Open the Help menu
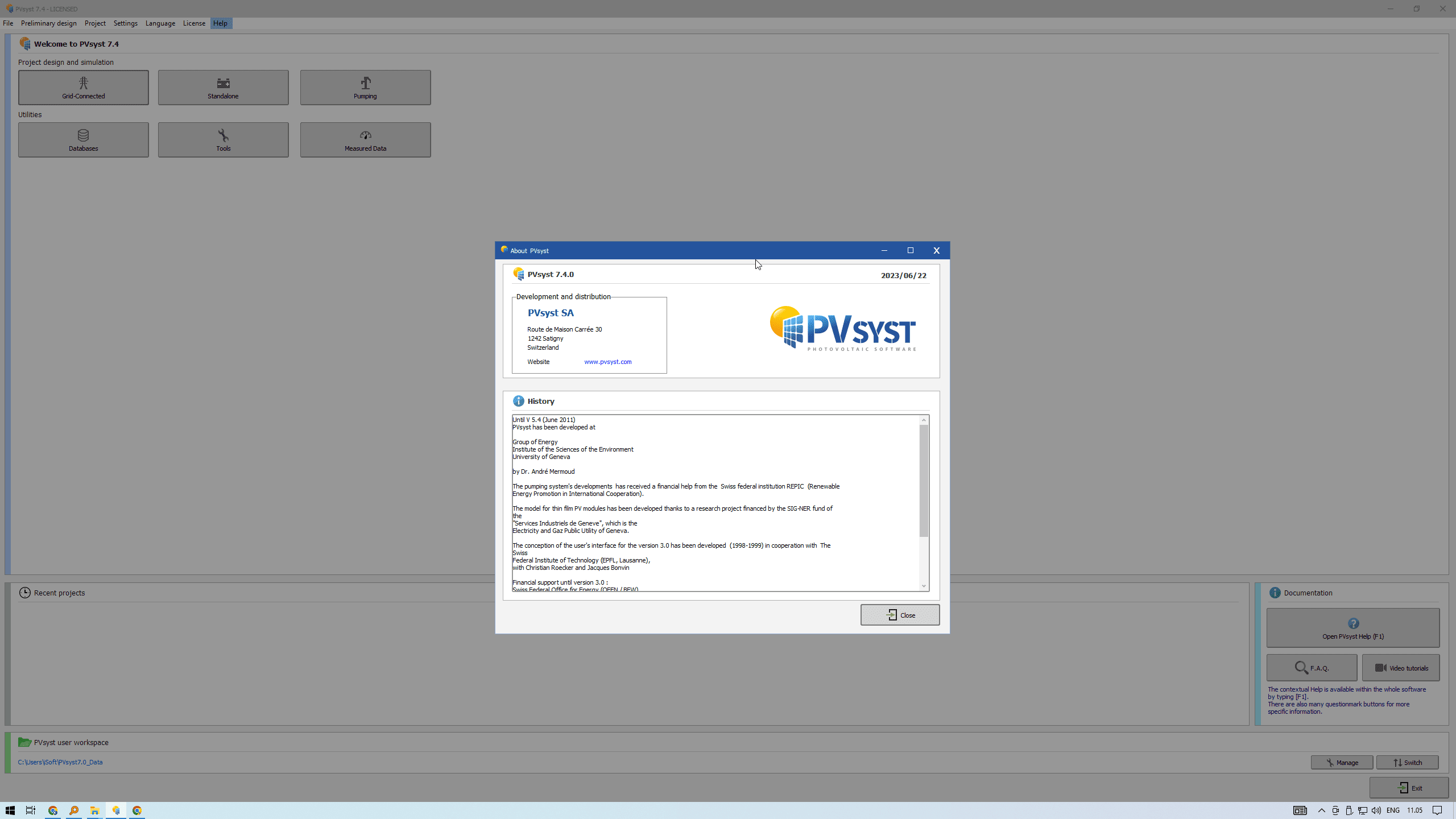This screenshot has height=819, width=1456. pyautogui.click(x=220, y=23)
